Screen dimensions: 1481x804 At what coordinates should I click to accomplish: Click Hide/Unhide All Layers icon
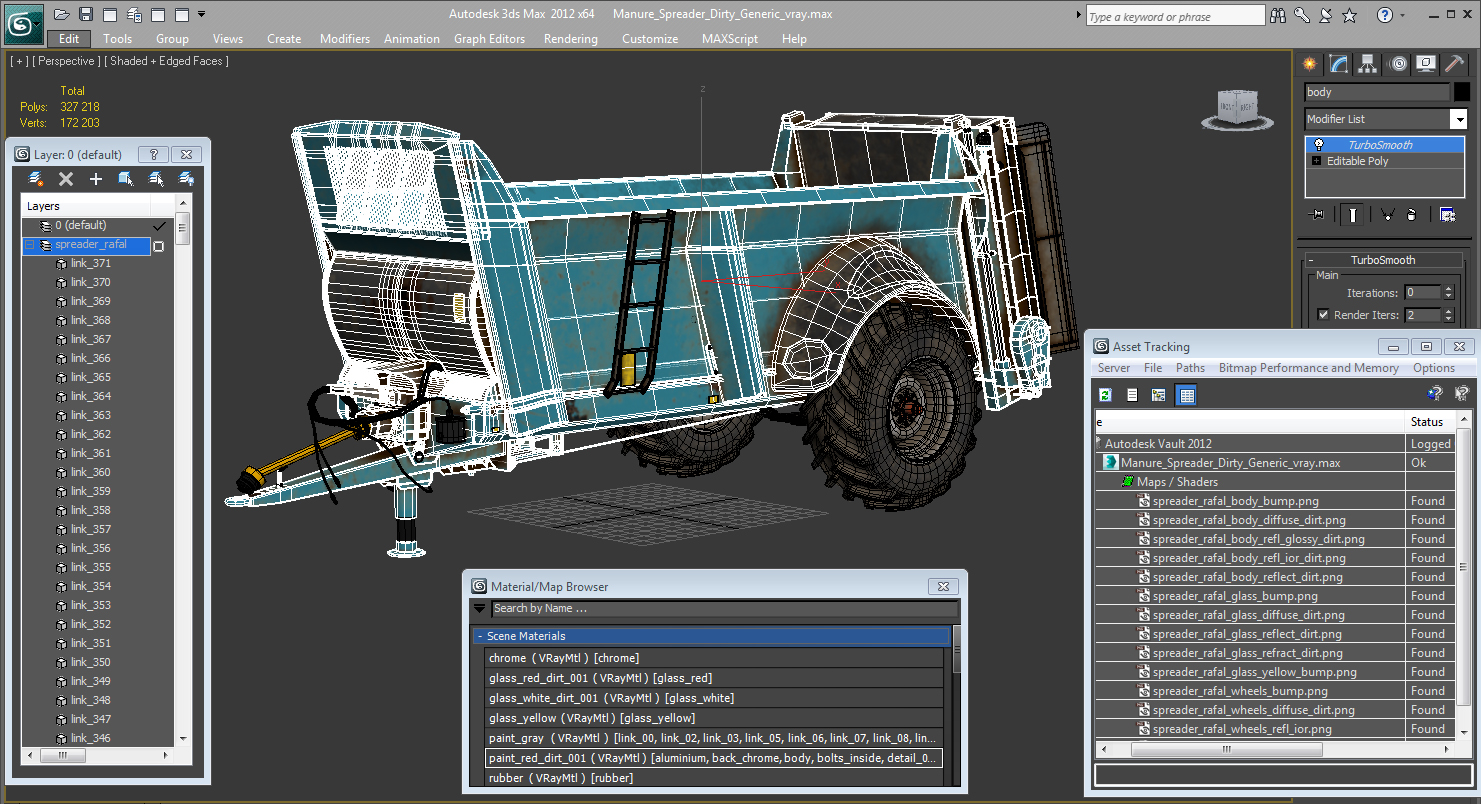(x=186, y=179)
